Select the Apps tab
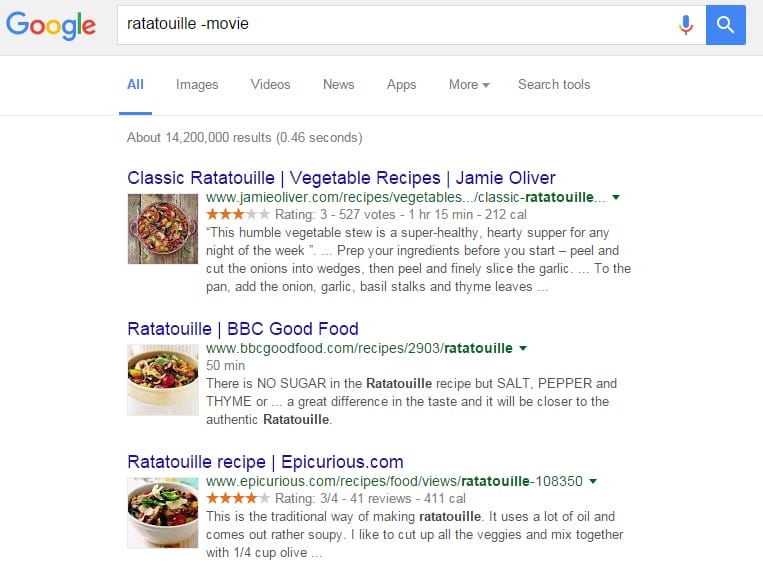Viewport: 763px width, 573px height. click(x=401, y=85)
